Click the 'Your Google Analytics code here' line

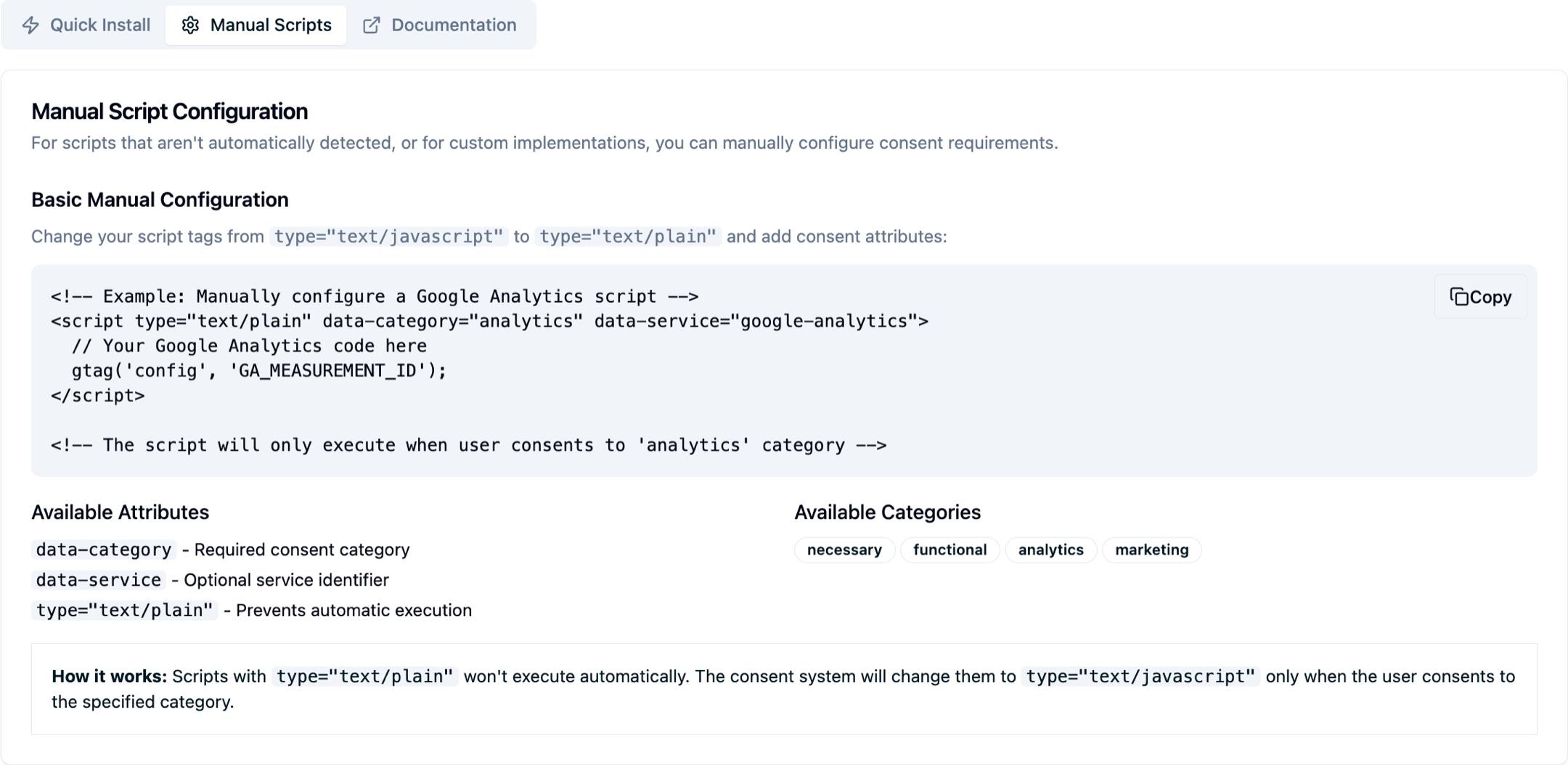click(x=249, y=345)
